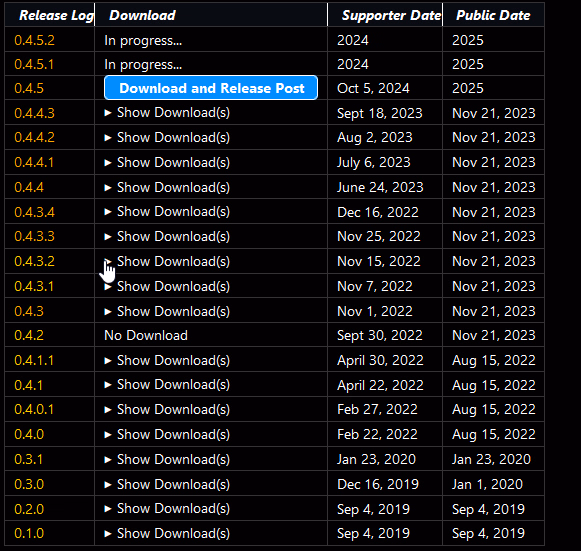Screen dimensions: 581x551
Task: Open the 0.4.5 release log link
Action: pyautogui.click(x=29, y=88)
